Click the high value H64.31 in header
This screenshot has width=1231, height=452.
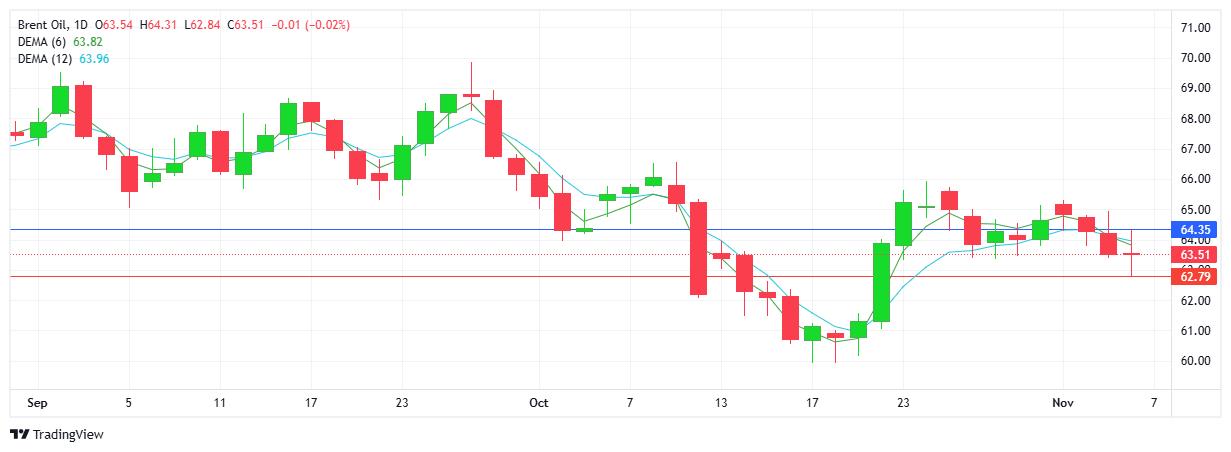pyautogui.click(x=160, y=24)
